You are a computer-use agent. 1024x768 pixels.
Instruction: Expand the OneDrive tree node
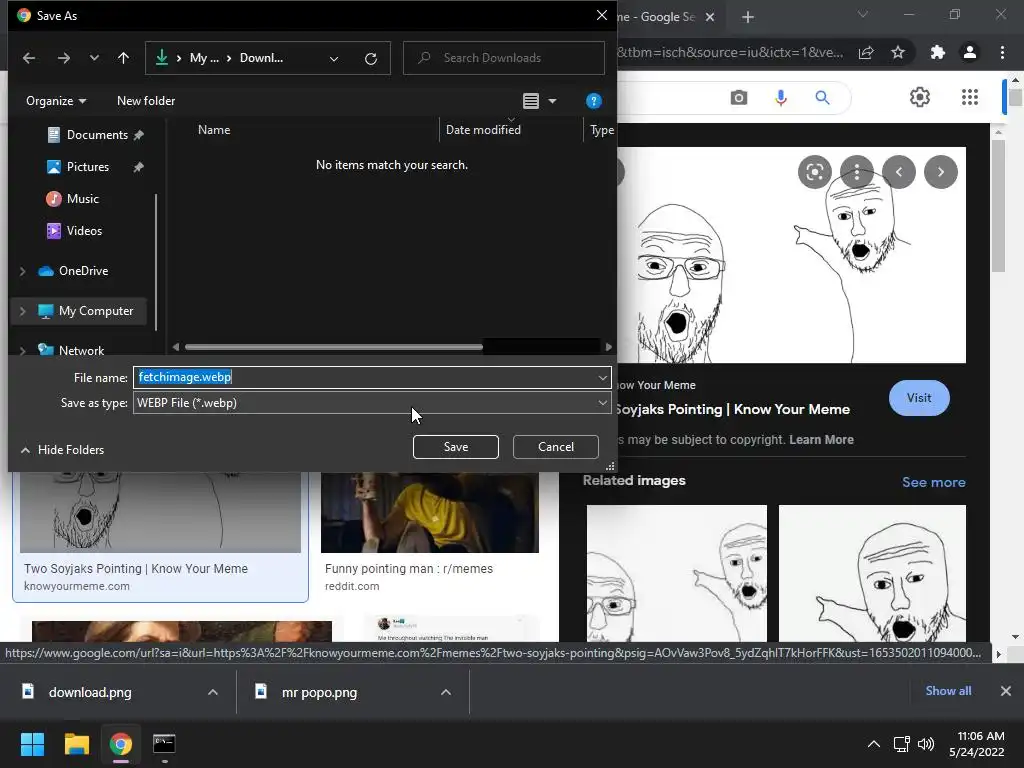tap(23, 271)
